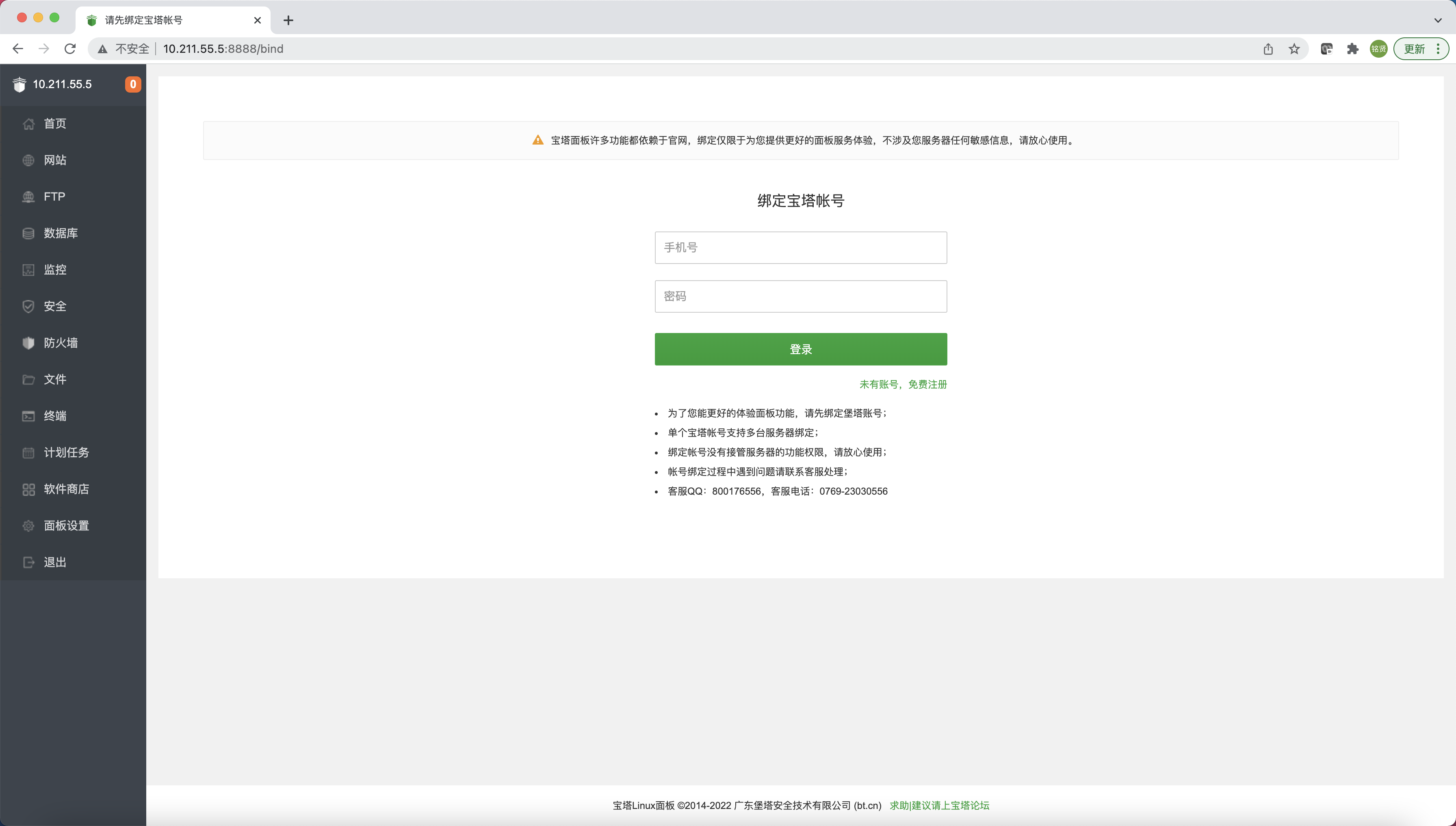
Task: Open the 终端 terminal icon
Action: (28, 416)
